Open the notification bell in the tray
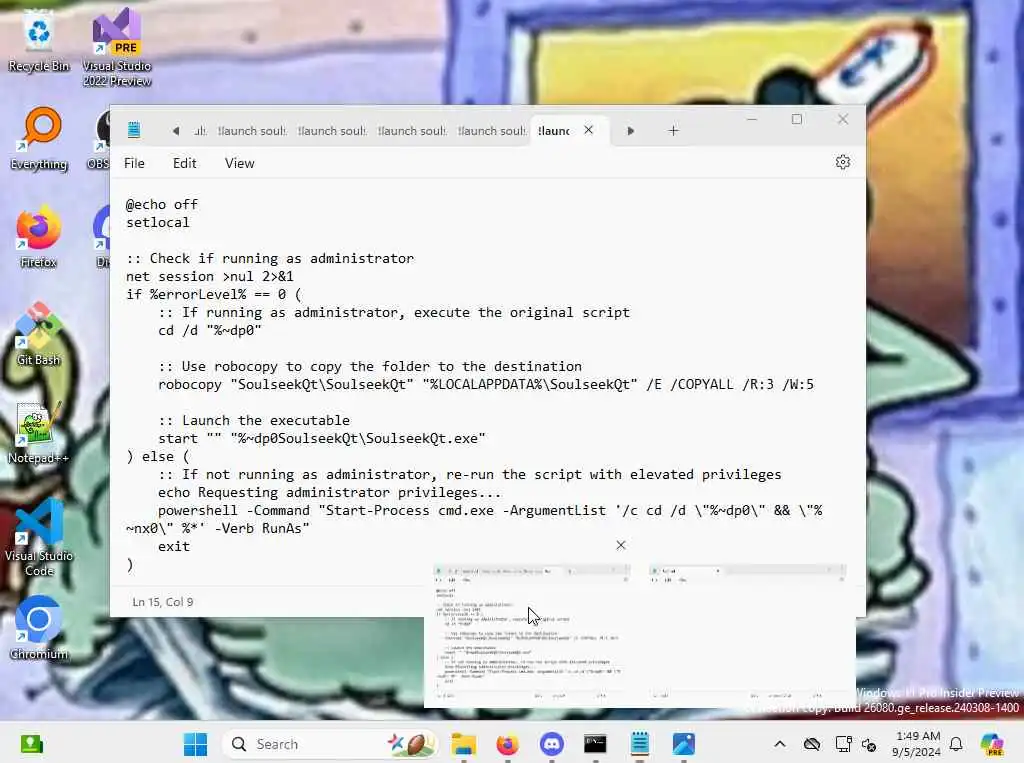This screenshot has height=763, width=1024. [x=955, y=744]
